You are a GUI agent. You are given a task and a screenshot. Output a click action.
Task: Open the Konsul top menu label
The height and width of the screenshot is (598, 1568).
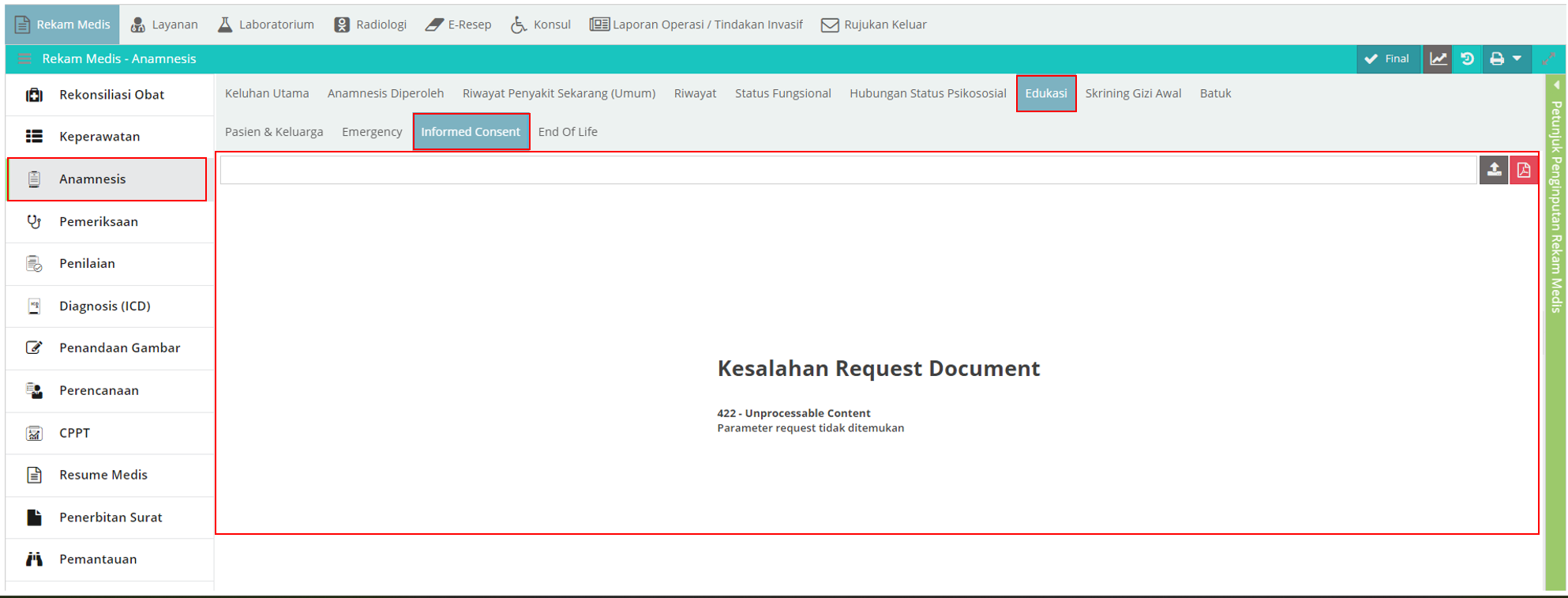[x=552, y=24]
